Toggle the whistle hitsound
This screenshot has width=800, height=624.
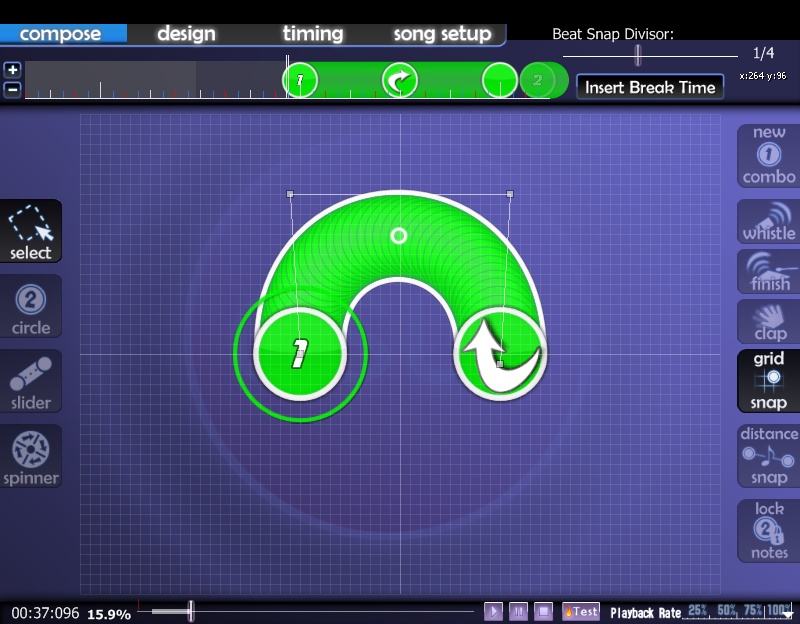(769, 222)
